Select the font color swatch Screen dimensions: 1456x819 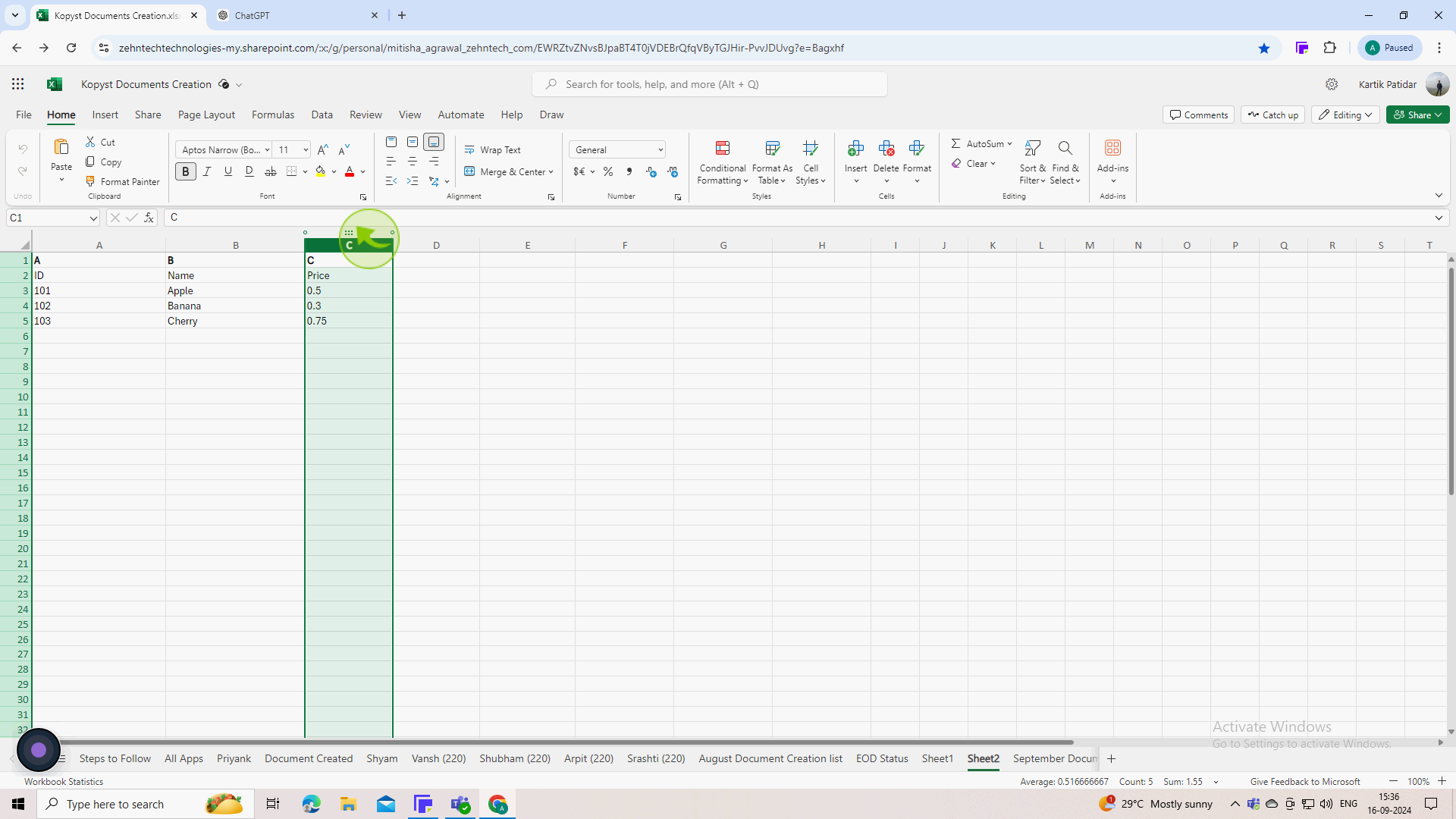click(x=350, y=175)
